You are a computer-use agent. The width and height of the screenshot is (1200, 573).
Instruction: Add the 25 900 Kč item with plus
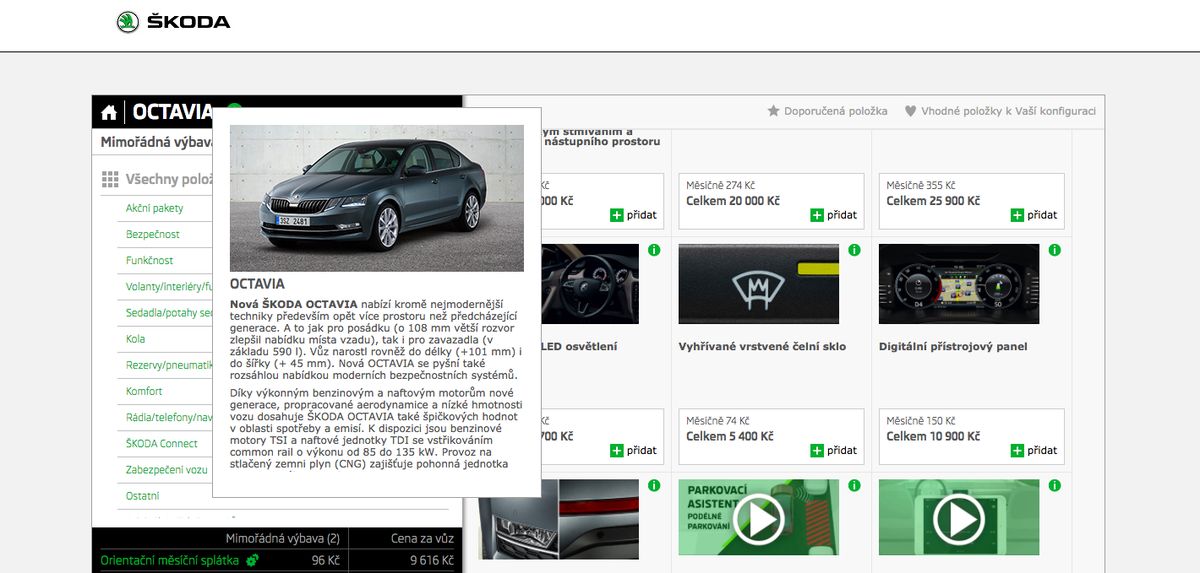[1017, 215]
